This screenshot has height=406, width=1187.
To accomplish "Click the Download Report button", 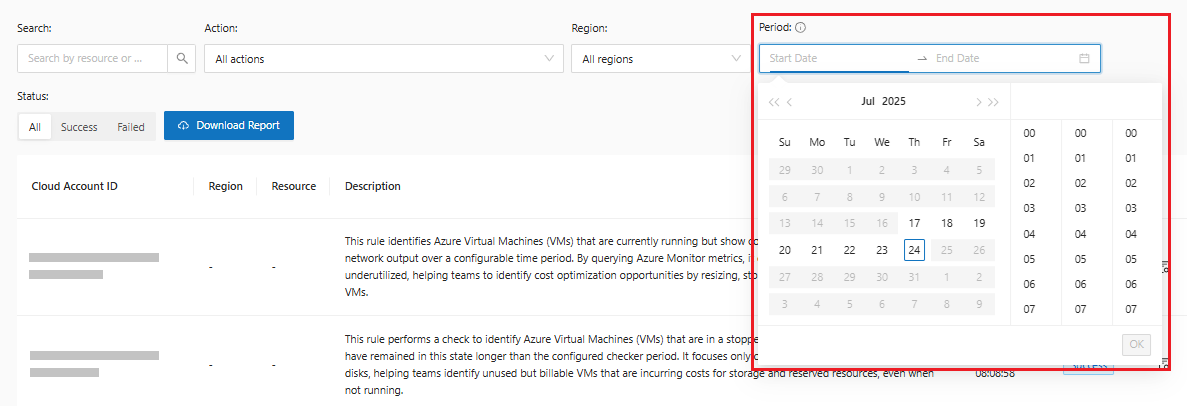I will 229,126.
